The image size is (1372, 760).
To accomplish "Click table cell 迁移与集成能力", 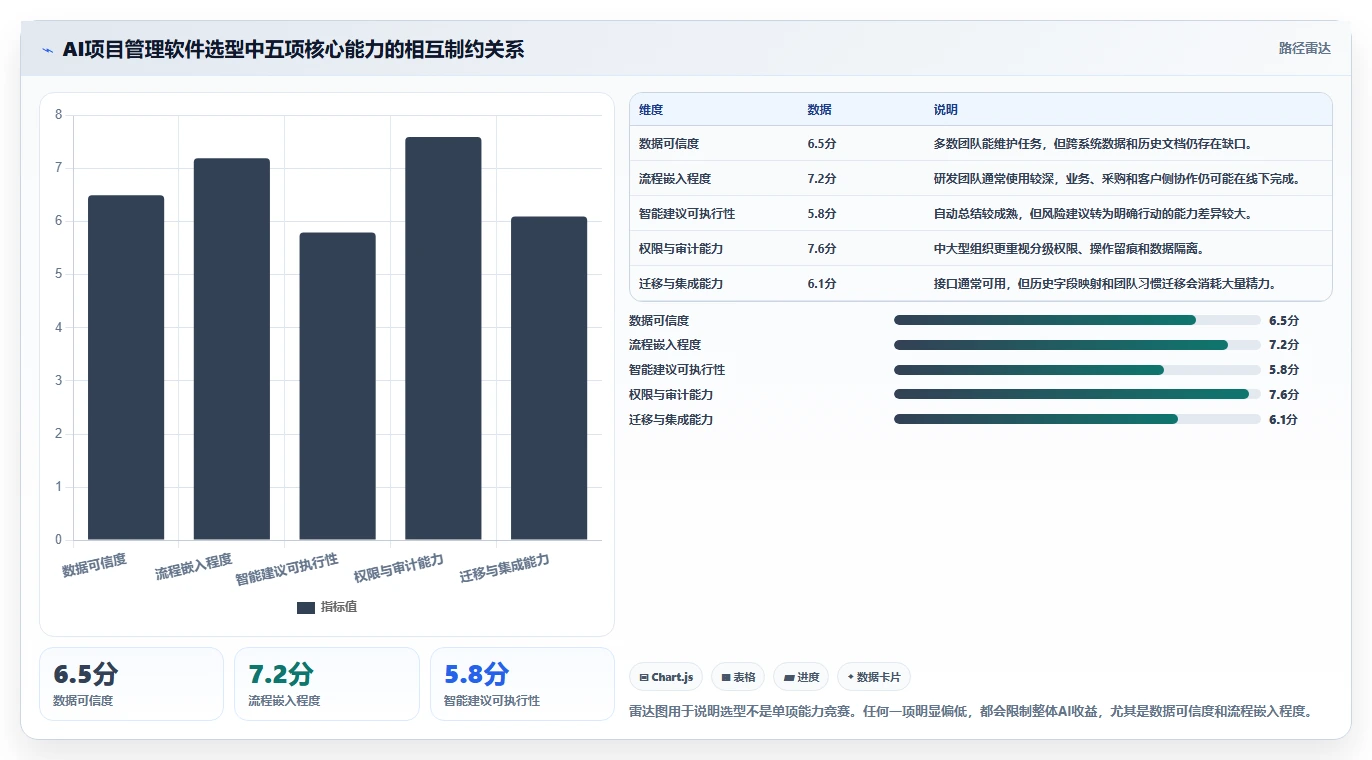I will pos(682,284).
